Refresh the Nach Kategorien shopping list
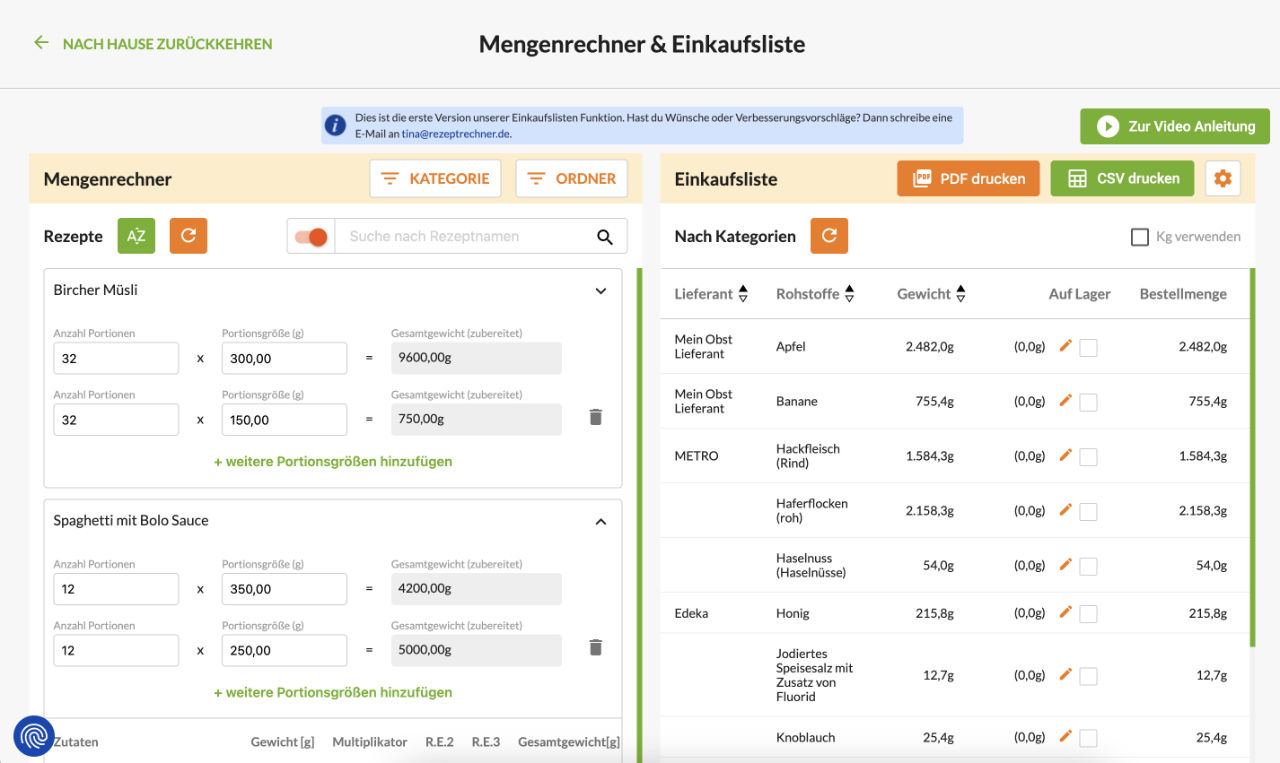 coord(829,236)
